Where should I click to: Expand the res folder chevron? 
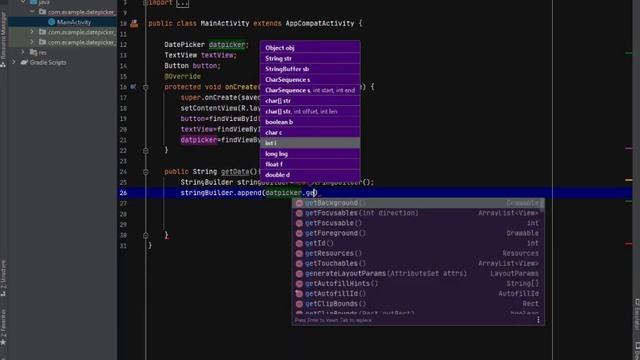[23, 52]
